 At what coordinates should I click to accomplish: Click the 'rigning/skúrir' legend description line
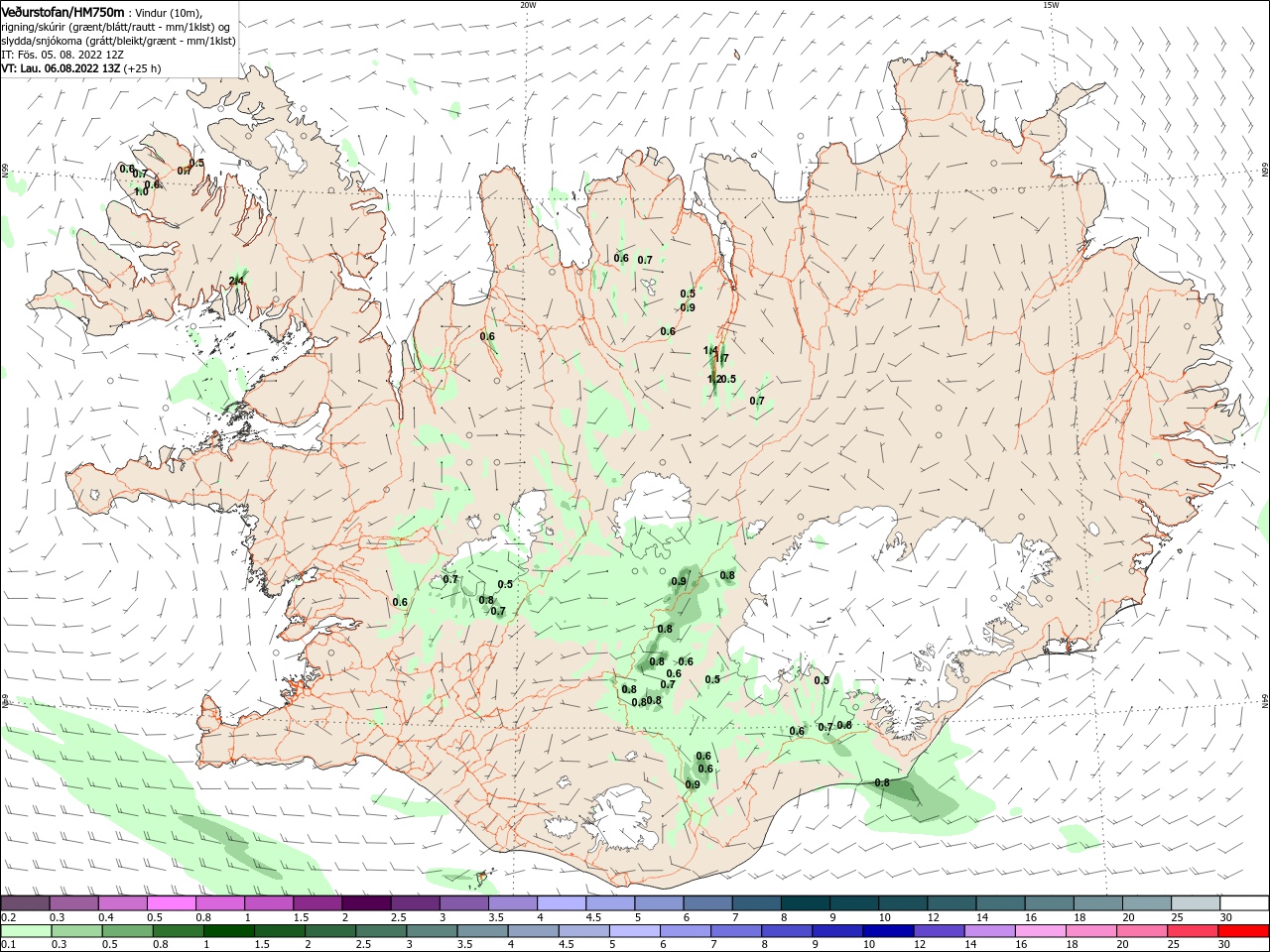click(x=115, y=27)
